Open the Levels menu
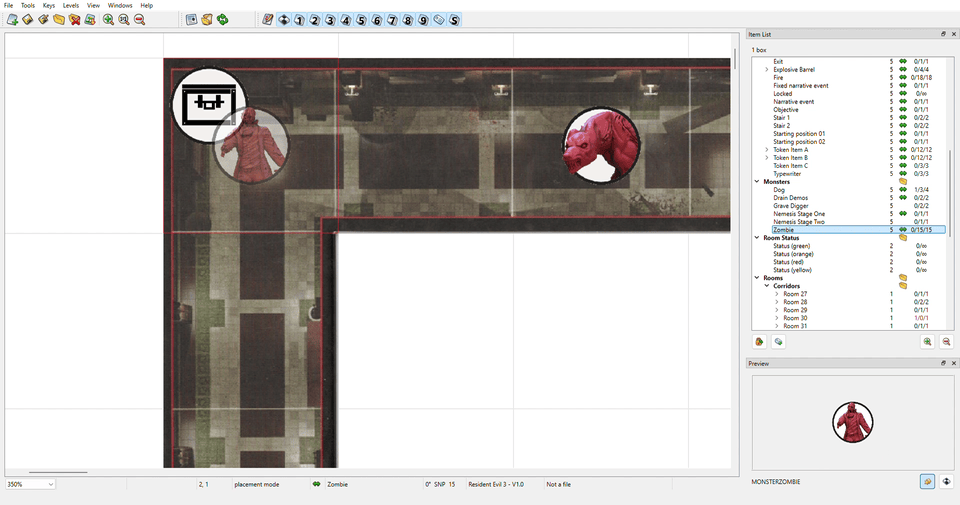Image resolution: width=960 pixels, height=505 pixels. 71,5
